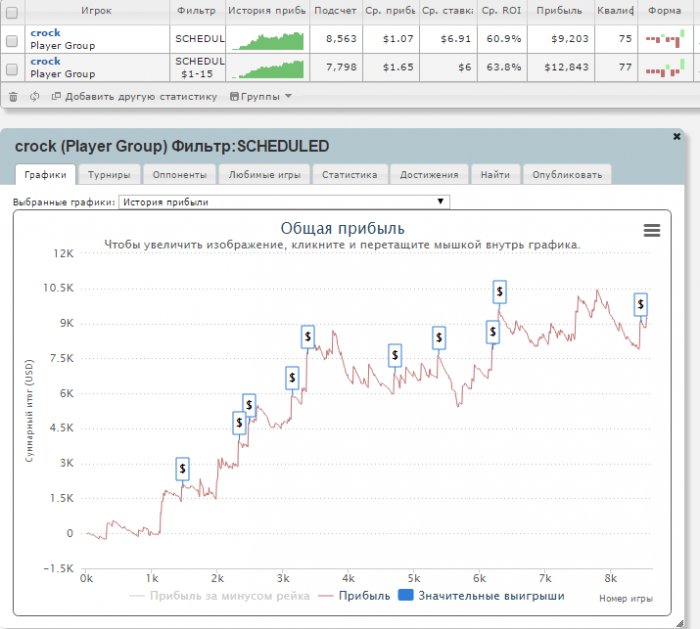Click second row profit history thumbnail

(x=268, y=68)
